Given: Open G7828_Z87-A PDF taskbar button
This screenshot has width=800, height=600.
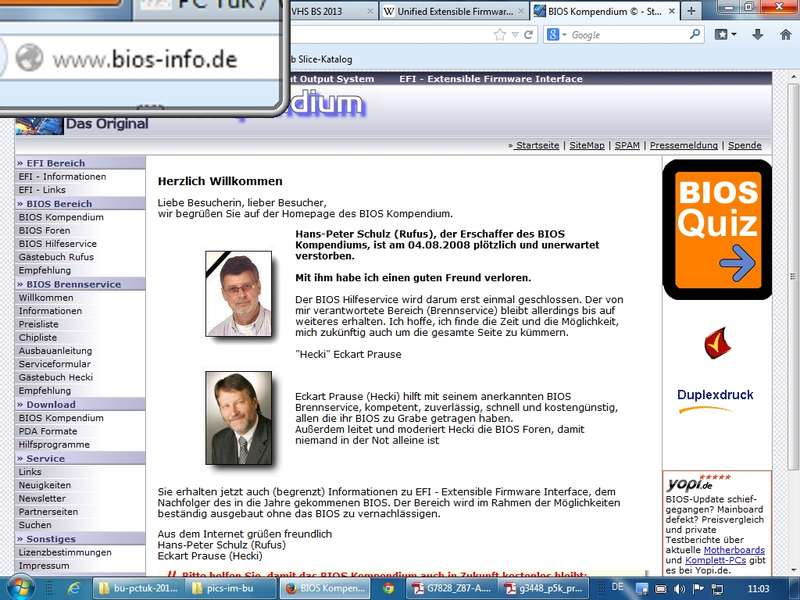Looking at the screenshot, I should coord(452,588).
